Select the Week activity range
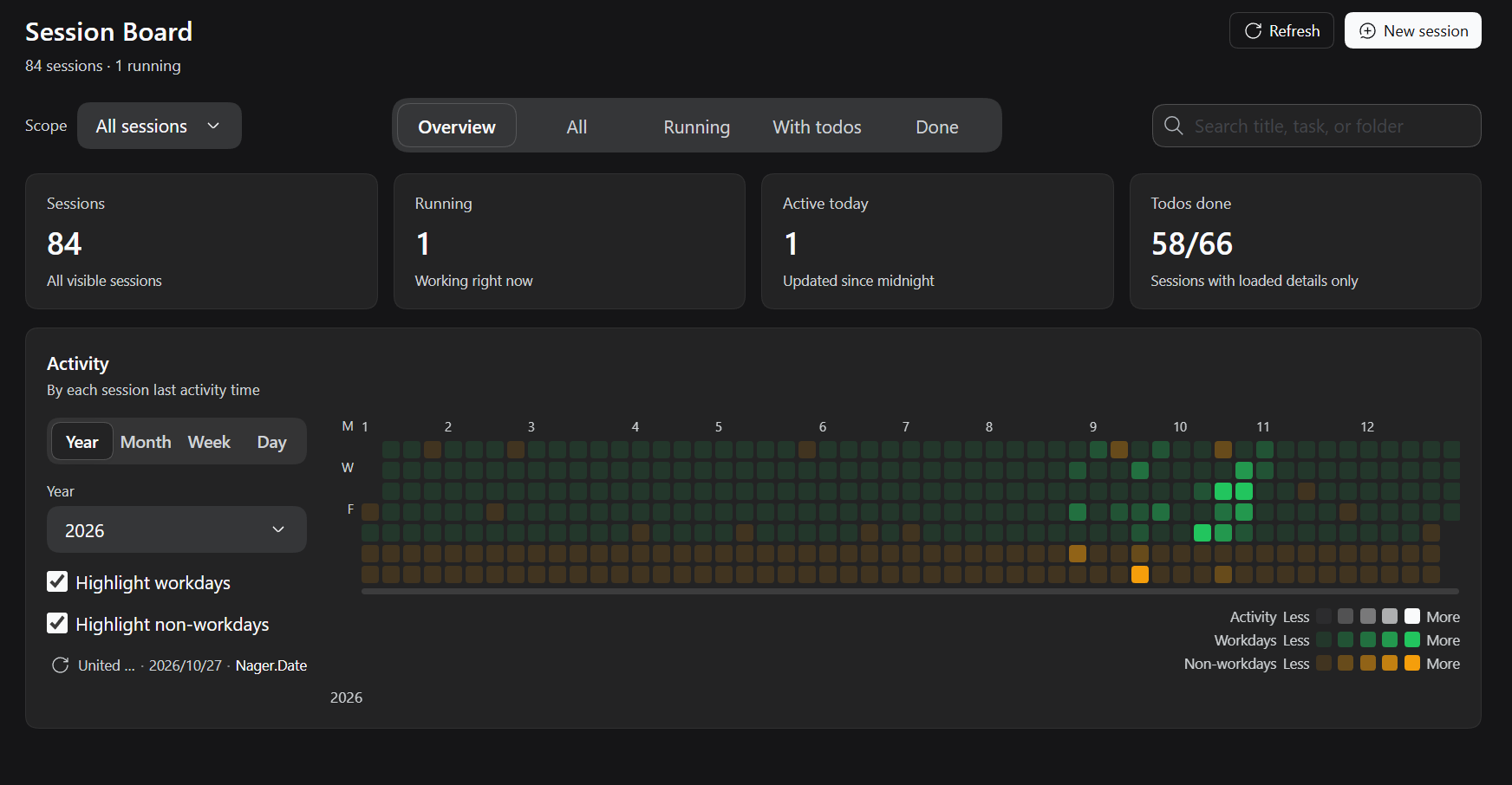This screenshot has height=785, width=1512. (x=209, y=442)
